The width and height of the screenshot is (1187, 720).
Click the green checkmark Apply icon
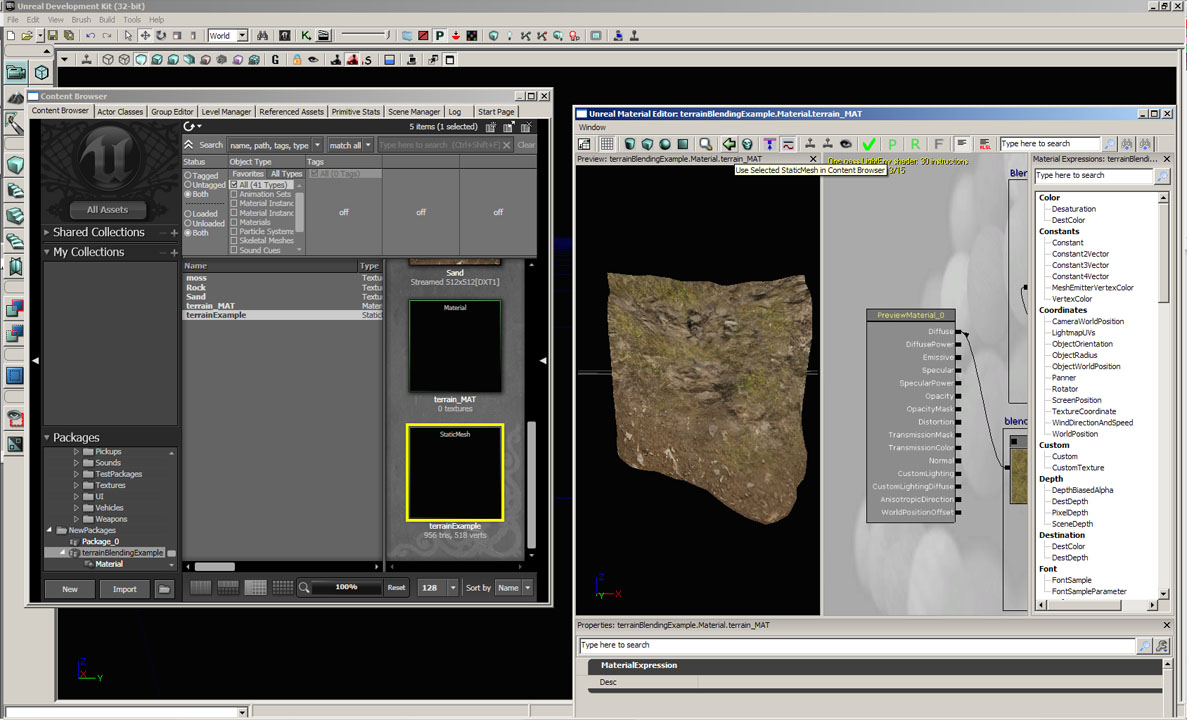tap(869, 144)
